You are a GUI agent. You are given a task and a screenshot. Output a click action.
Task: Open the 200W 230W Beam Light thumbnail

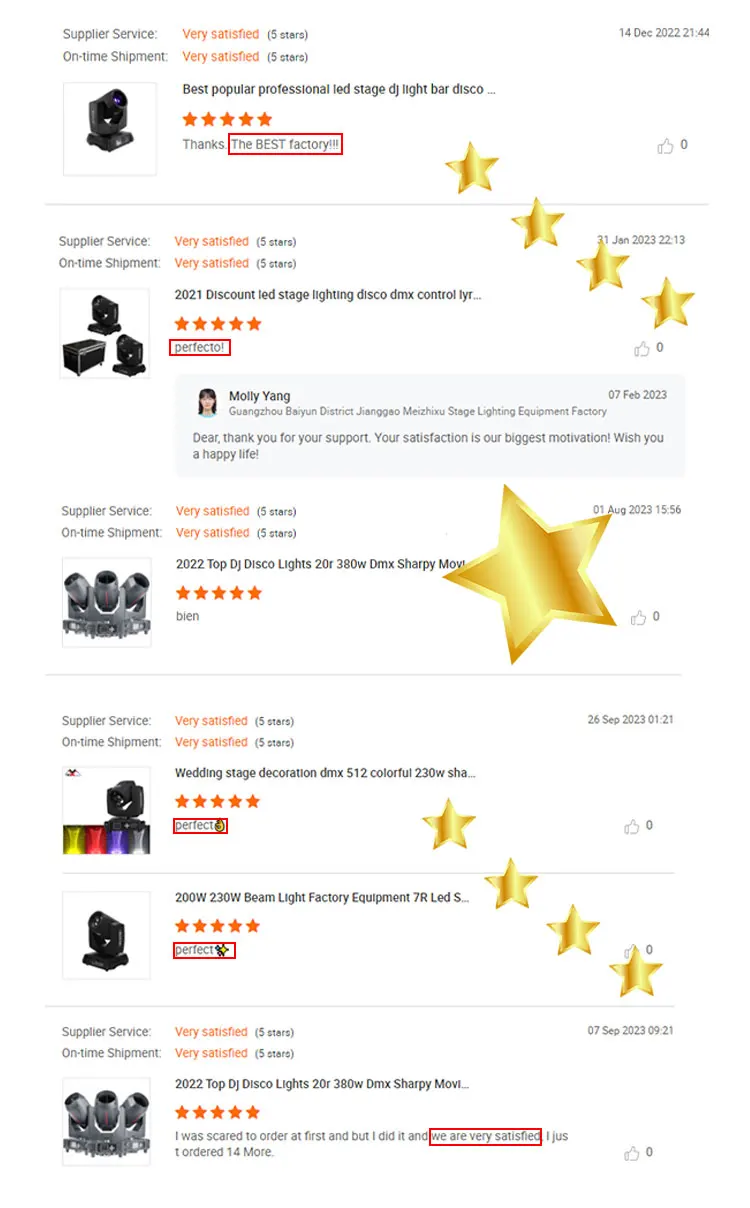pos(106,935)
